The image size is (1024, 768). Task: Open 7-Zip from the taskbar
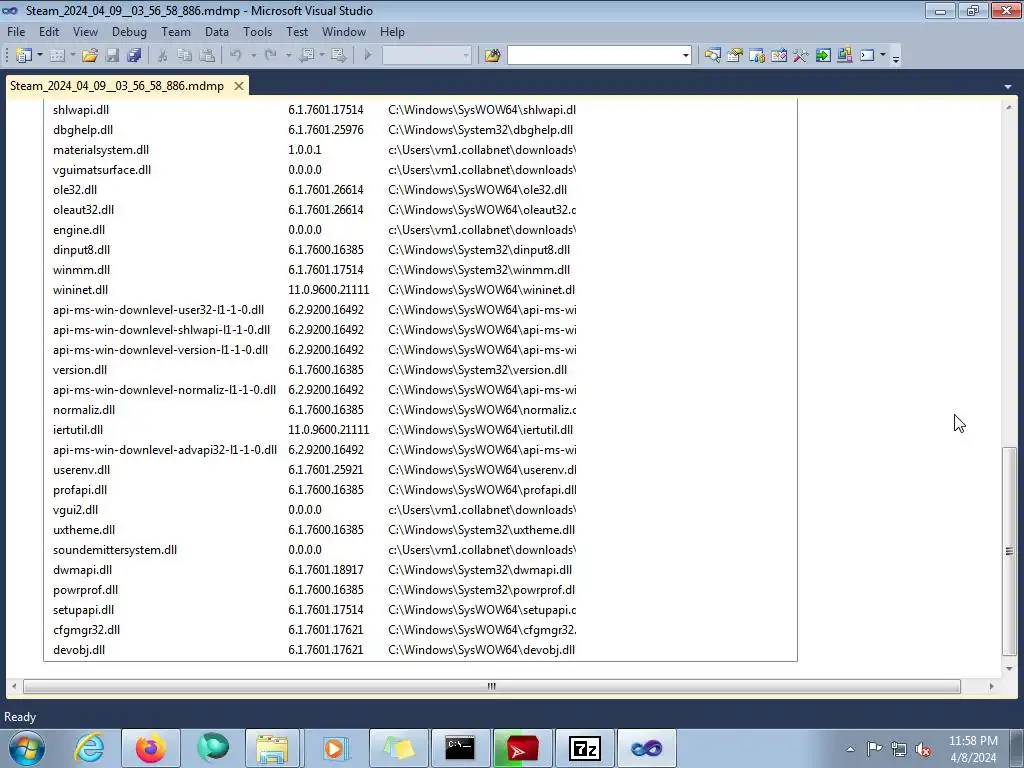pyautogui.click(x=584, y=748)
